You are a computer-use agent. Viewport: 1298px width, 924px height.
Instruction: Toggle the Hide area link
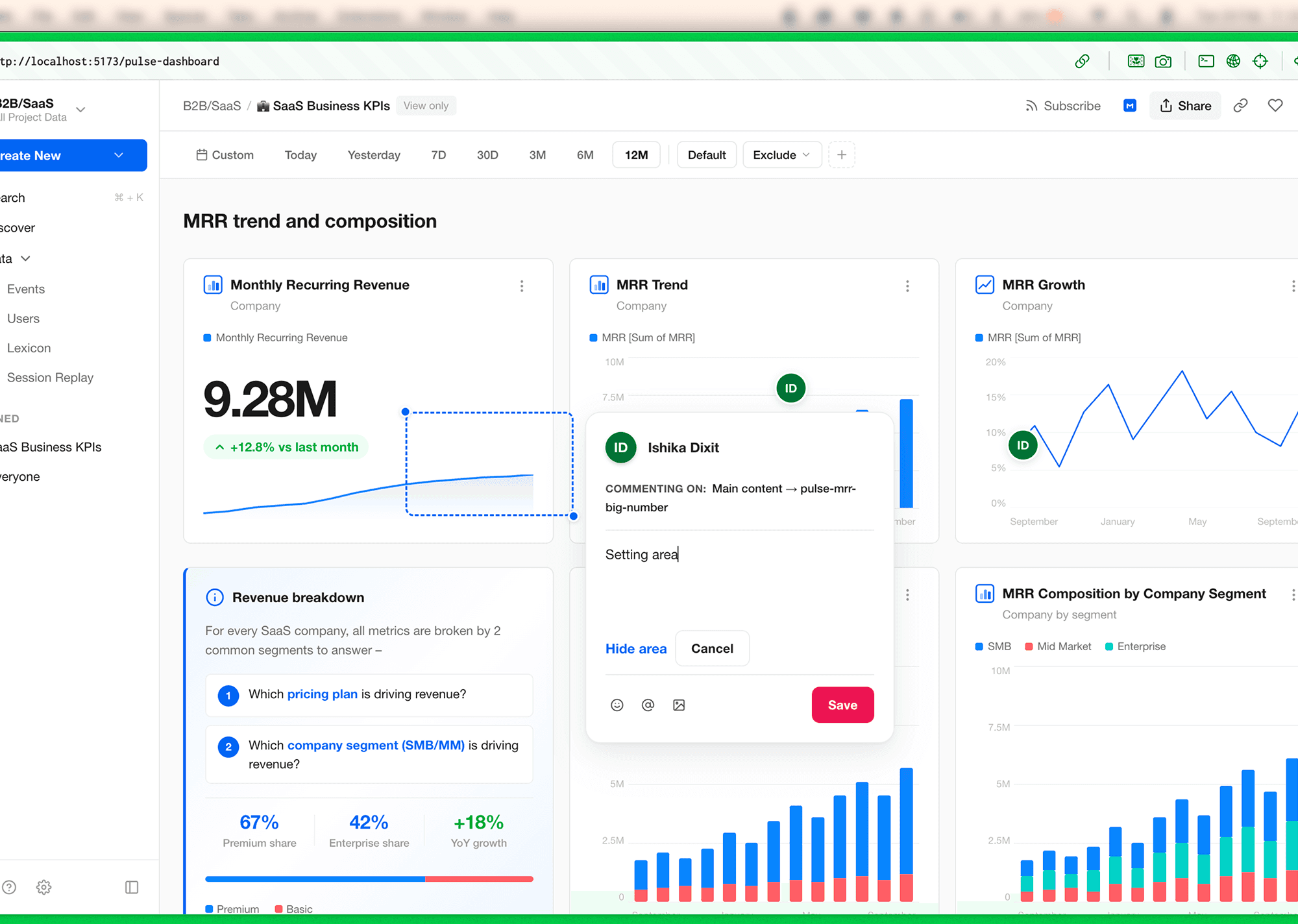(635, 649)
